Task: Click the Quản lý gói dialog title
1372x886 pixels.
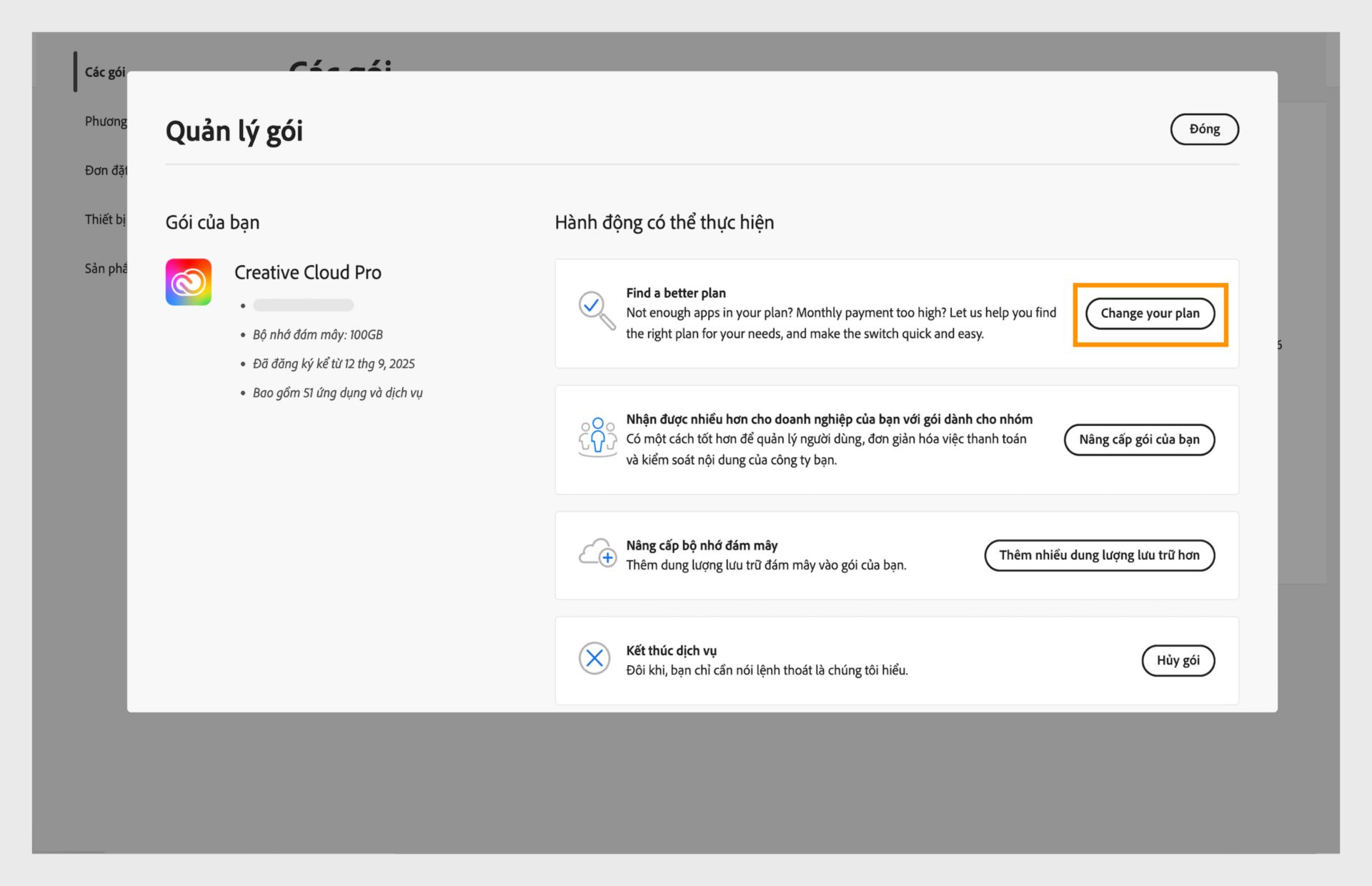Action: click(x=234, y=131)
